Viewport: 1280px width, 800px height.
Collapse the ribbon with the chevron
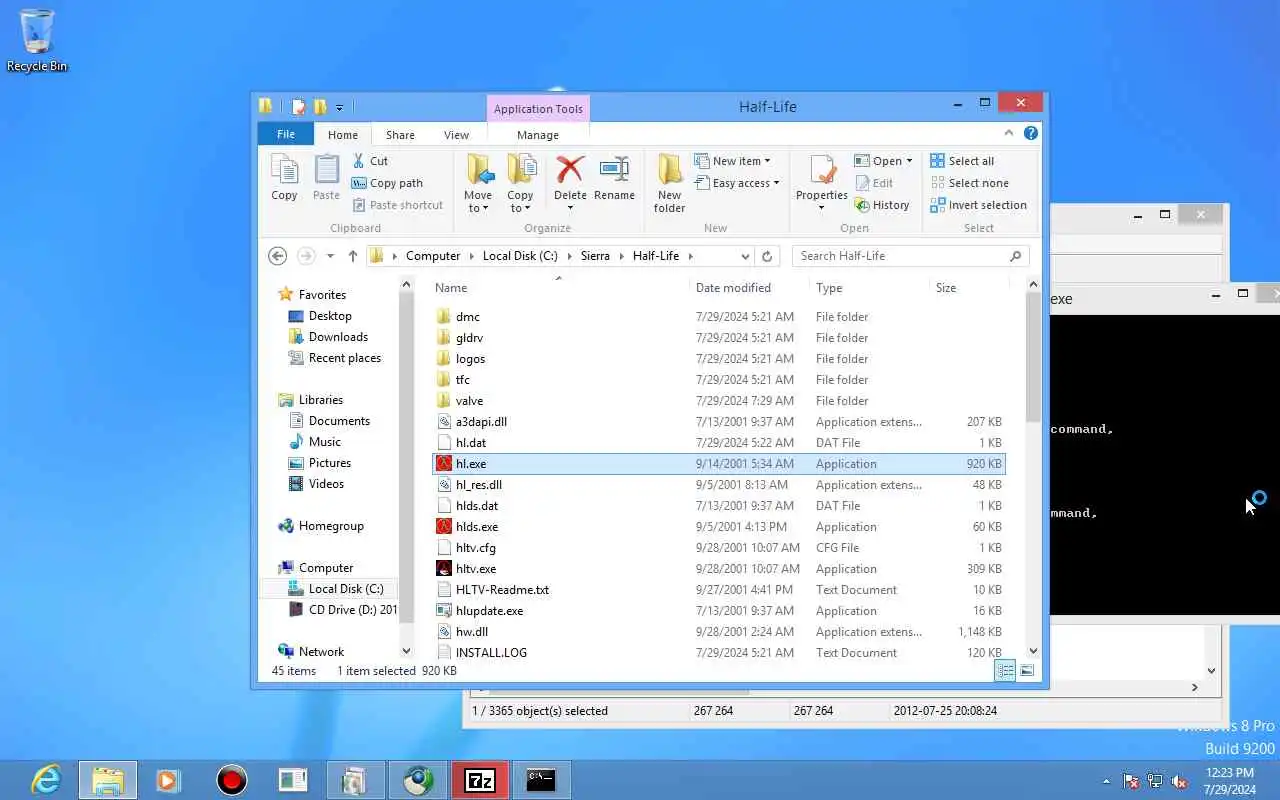click(x=1009, y=133)
